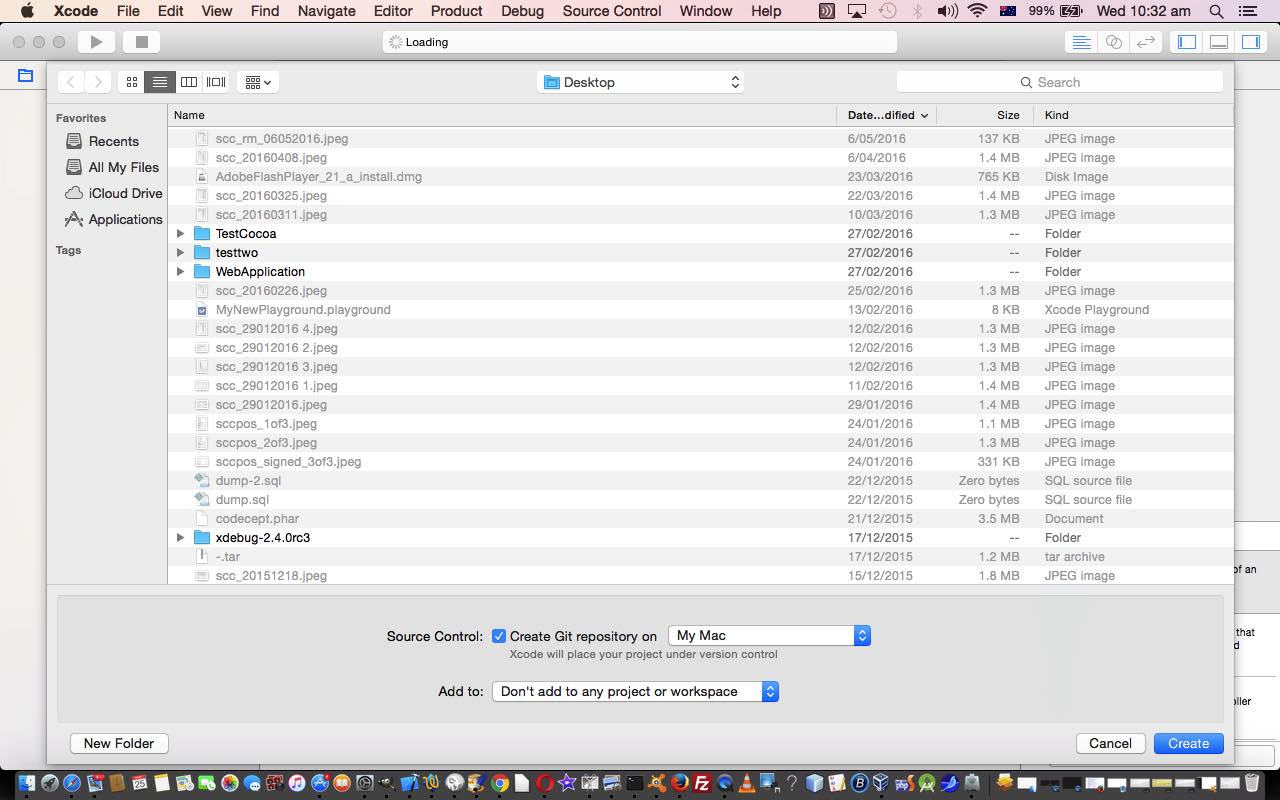The width and height of the screenshot is (1280, 800).
Task: Open the Xcode application menu
Action: point(76,11)
